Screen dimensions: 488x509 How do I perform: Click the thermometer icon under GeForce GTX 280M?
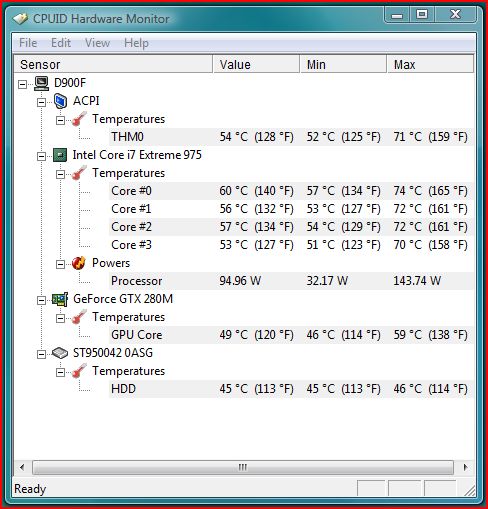coord(79,317)
